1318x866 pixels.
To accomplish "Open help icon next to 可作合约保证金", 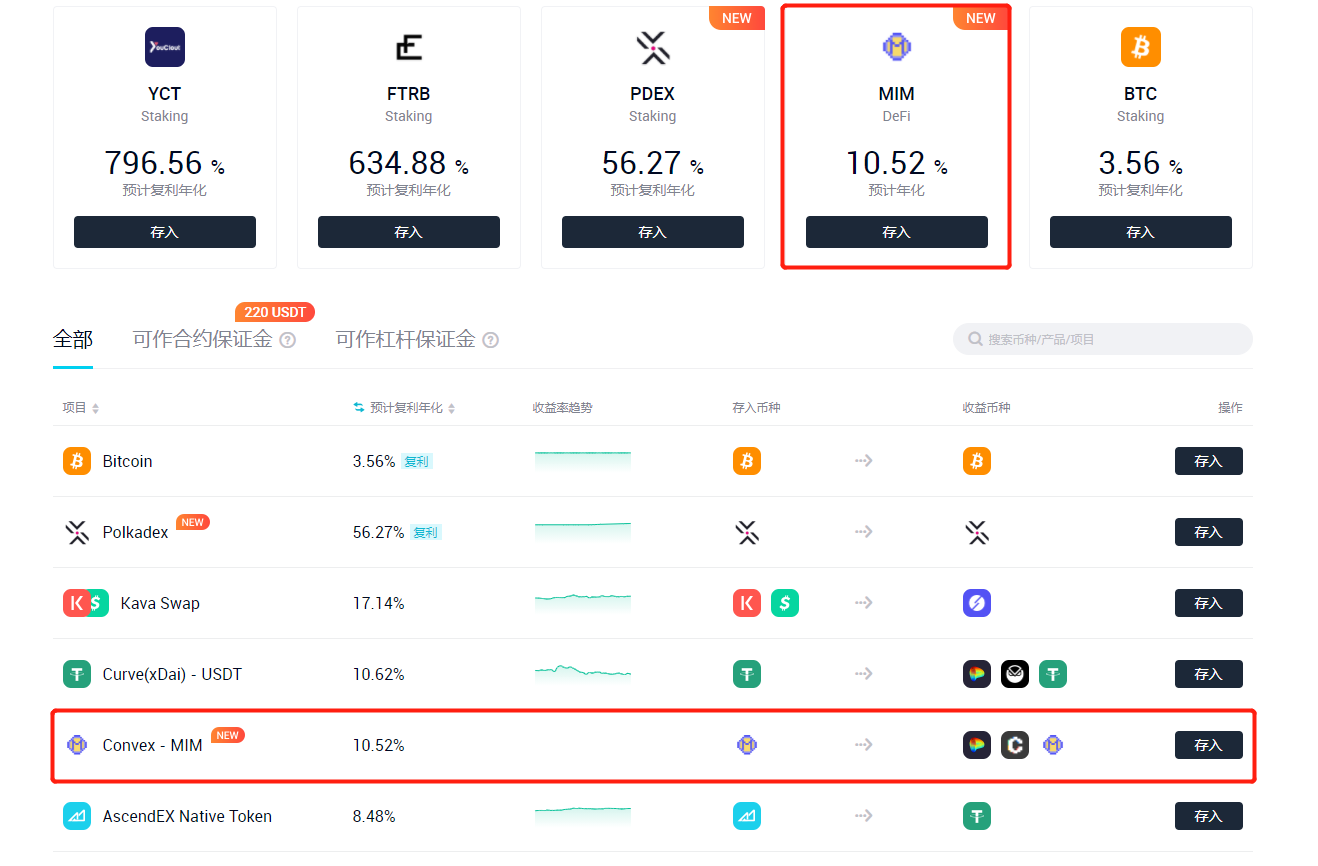I will [287, 340].
